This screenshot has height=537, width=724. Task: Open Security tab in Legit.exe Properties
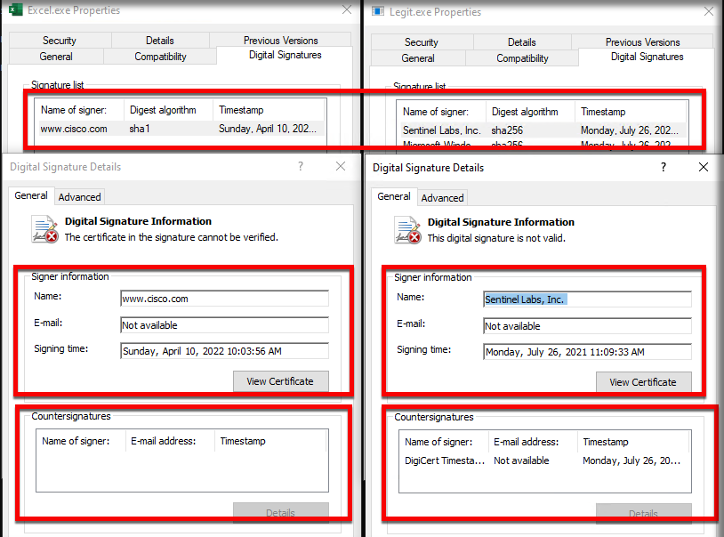click(421, 42)
